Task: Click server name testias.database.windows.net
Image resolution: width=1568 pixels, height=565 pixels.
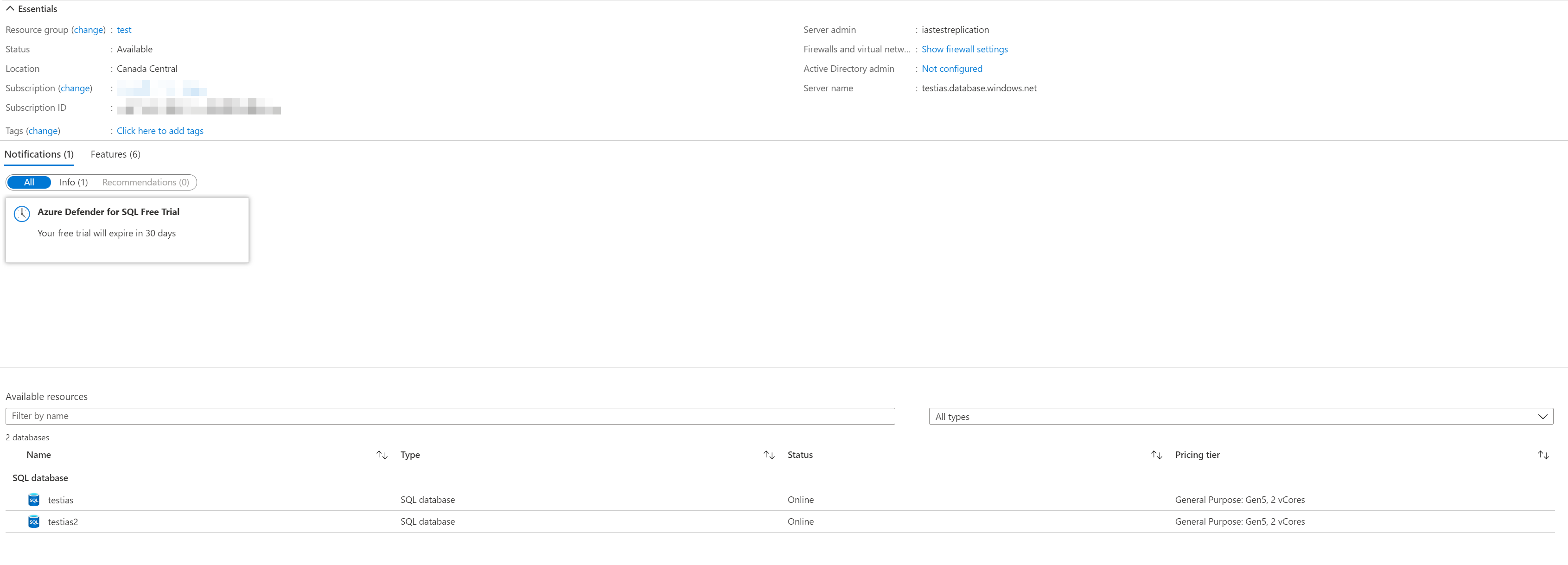Action: point(979,88)
